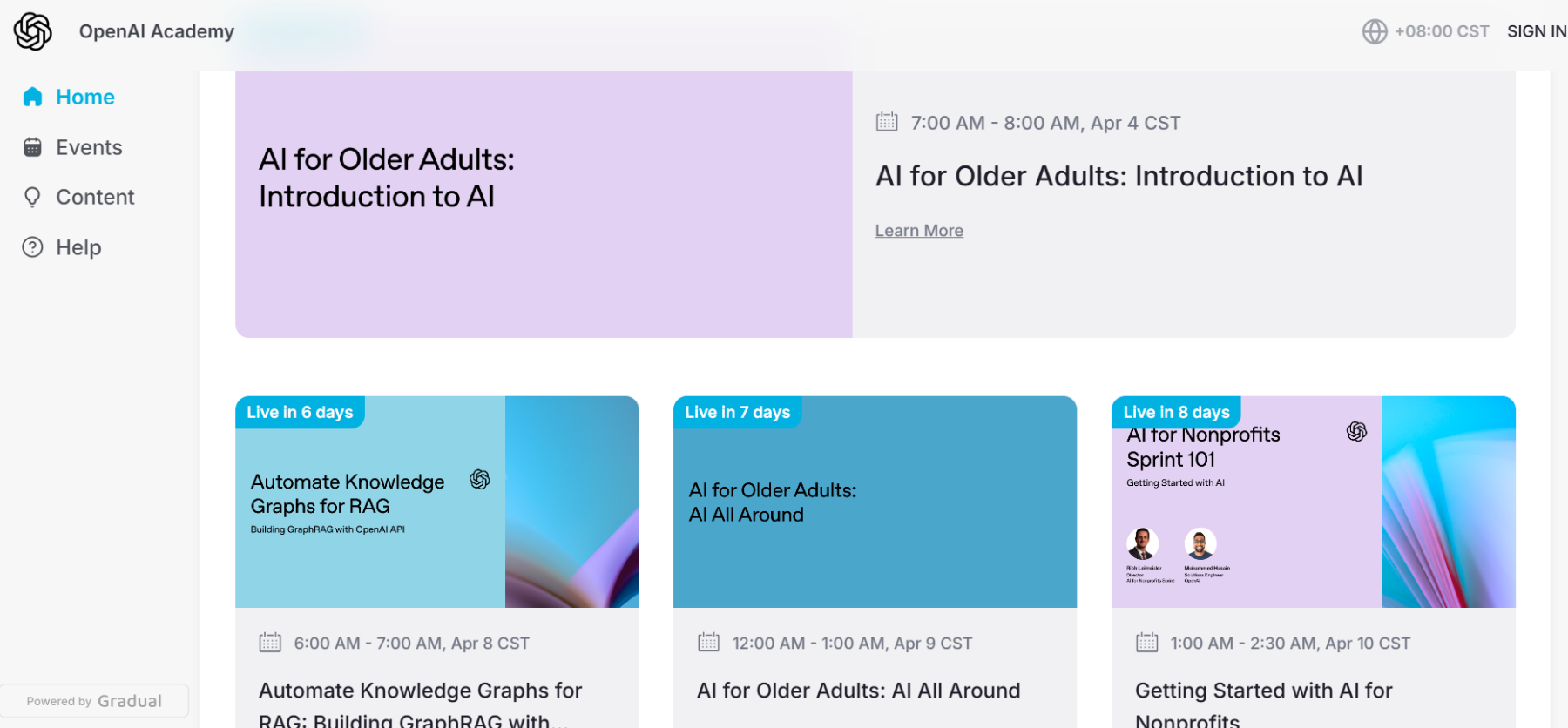The width and height of the screenshot is (1568, 728).
Task: Click the OpenAI Academy title text
Action: tap(157, 31)
